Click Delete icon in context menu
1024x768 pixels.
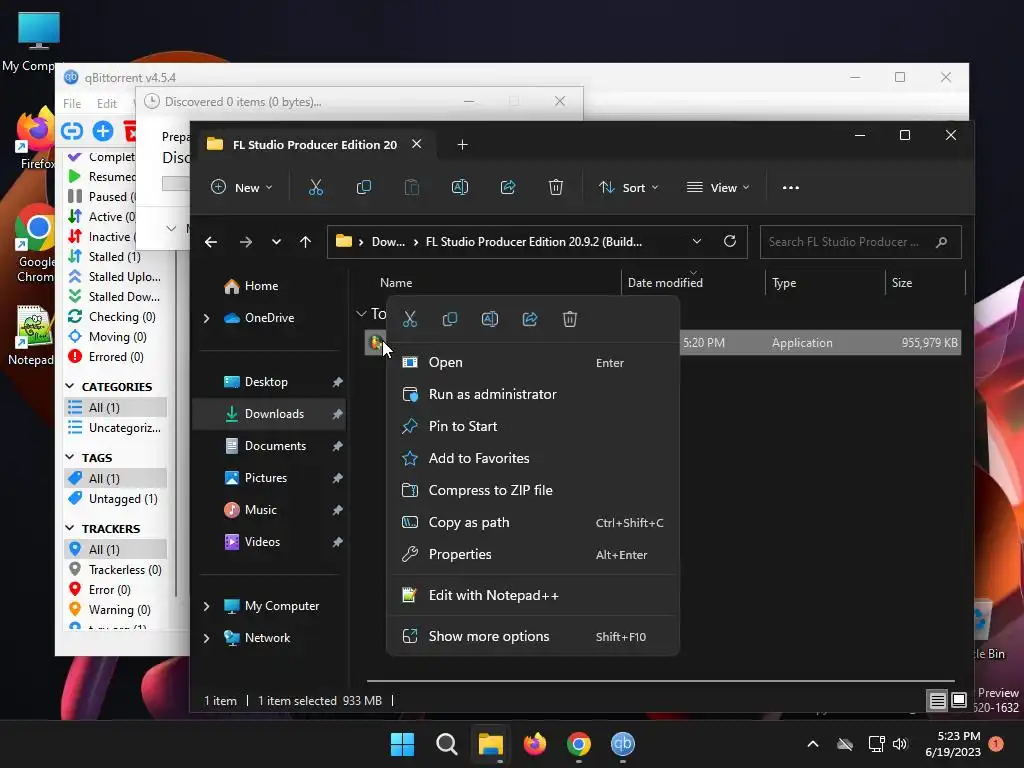click(x=570, y=319)
